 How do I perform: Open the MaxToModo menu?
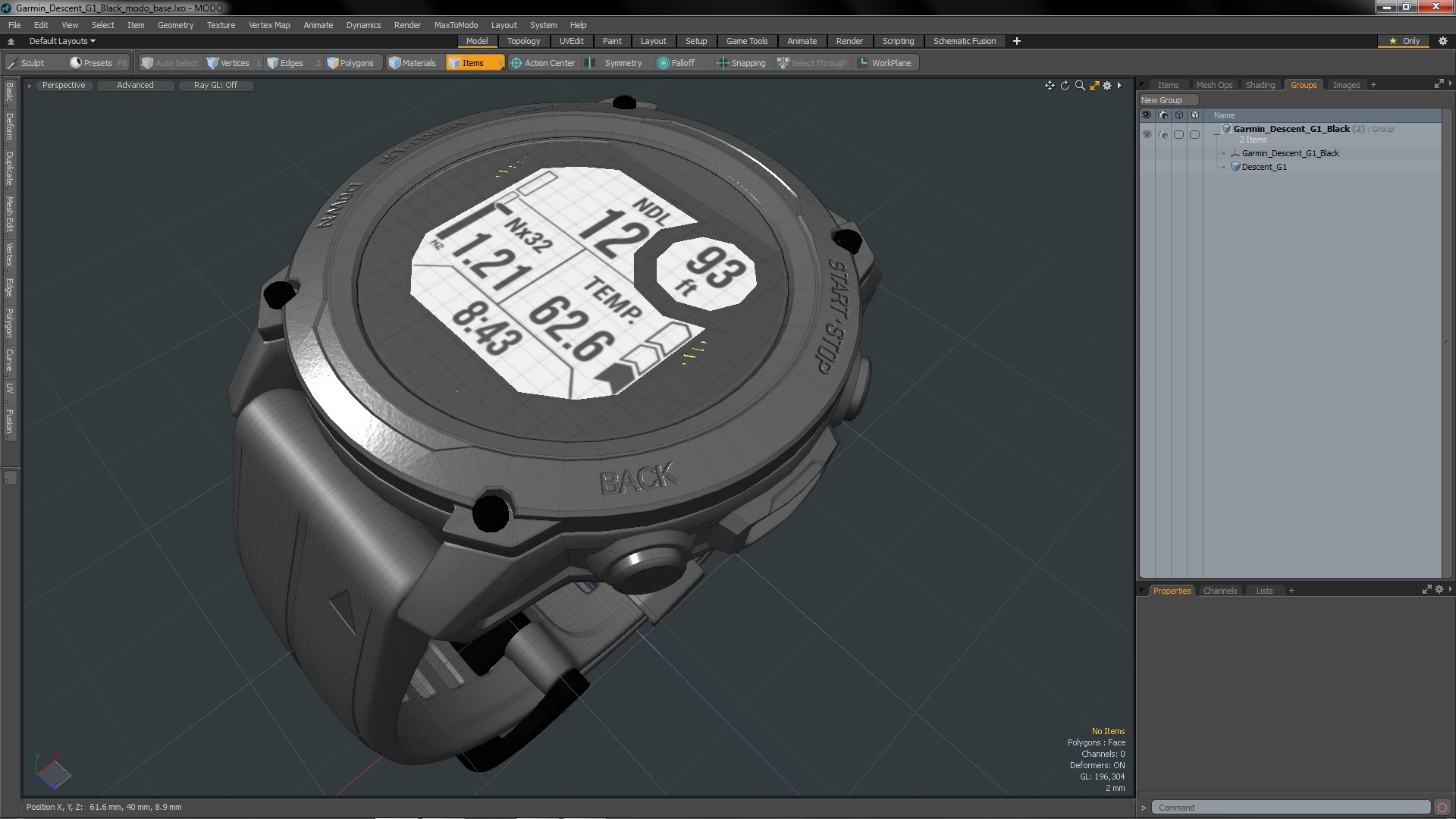coord(456,25)
